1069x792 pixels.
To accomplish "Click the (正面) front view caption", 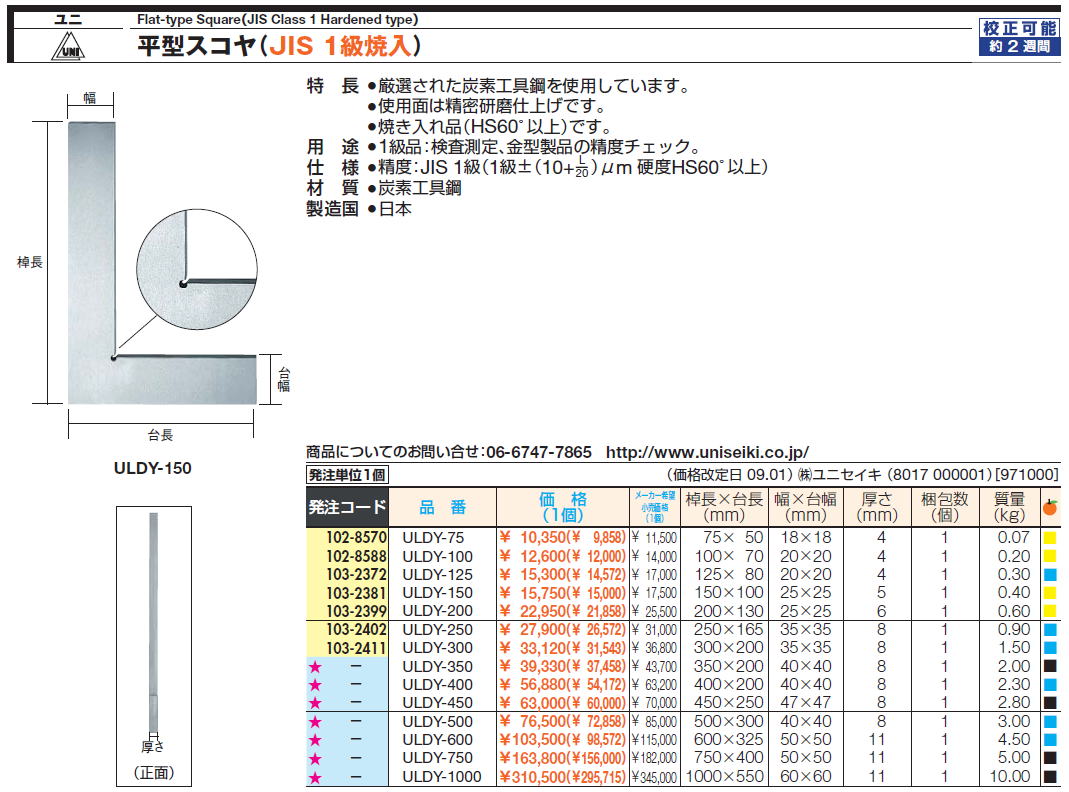I will 153,773.
